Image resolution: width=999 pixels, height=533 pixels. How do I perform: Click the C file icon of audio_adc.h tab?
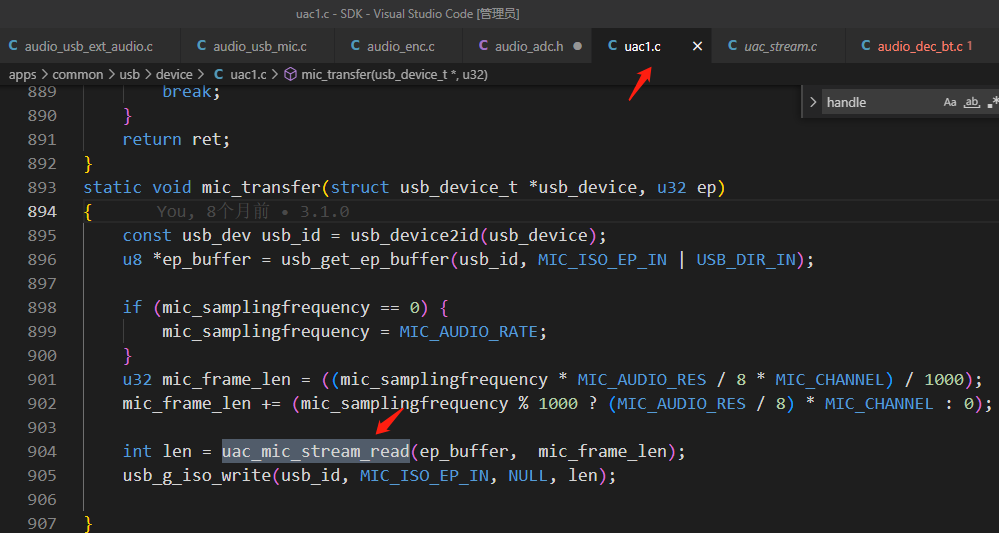pyautogui.click(x=483, y=46)
